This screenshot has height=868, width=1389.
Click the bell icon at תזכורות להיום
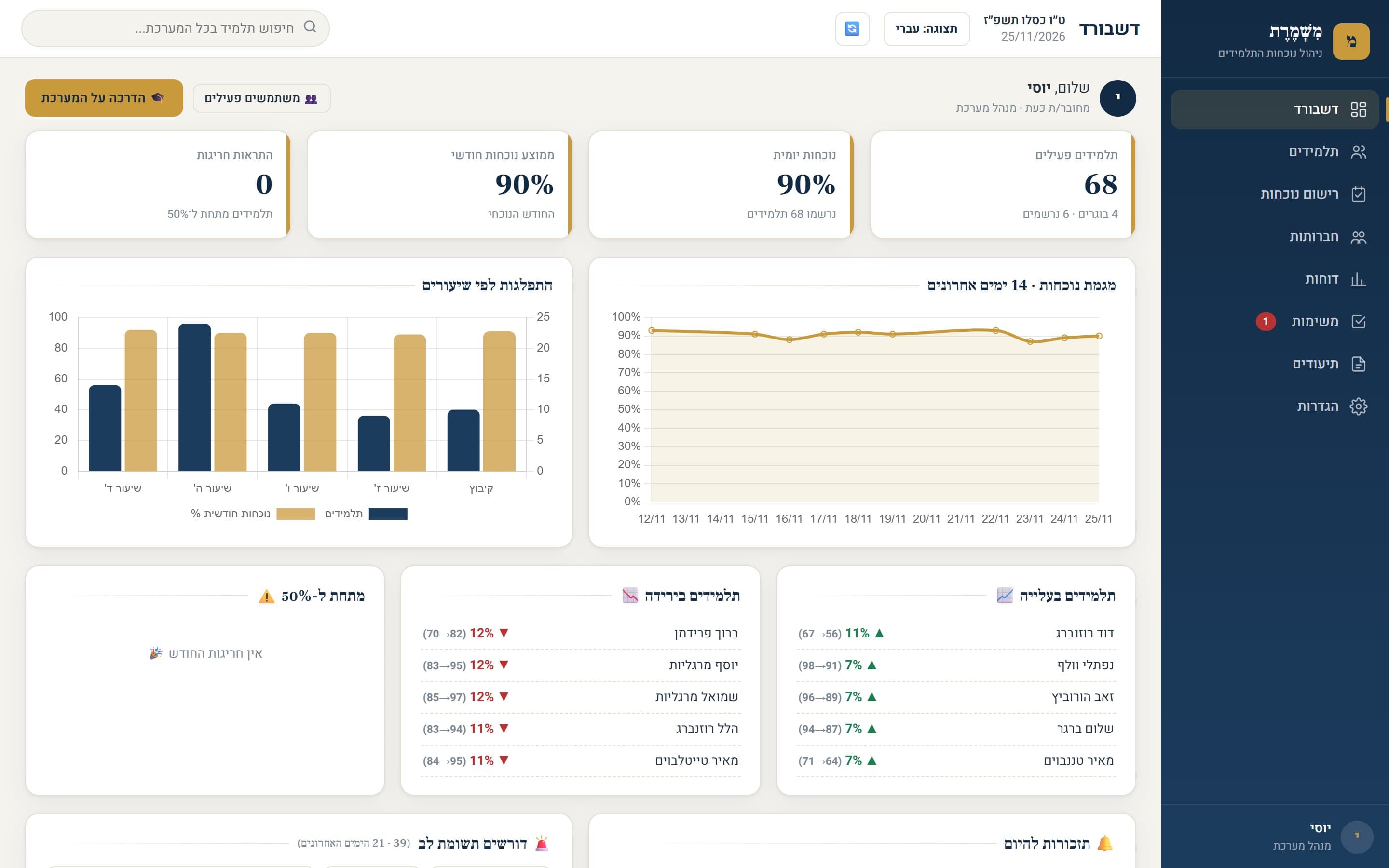[1105, 843]
